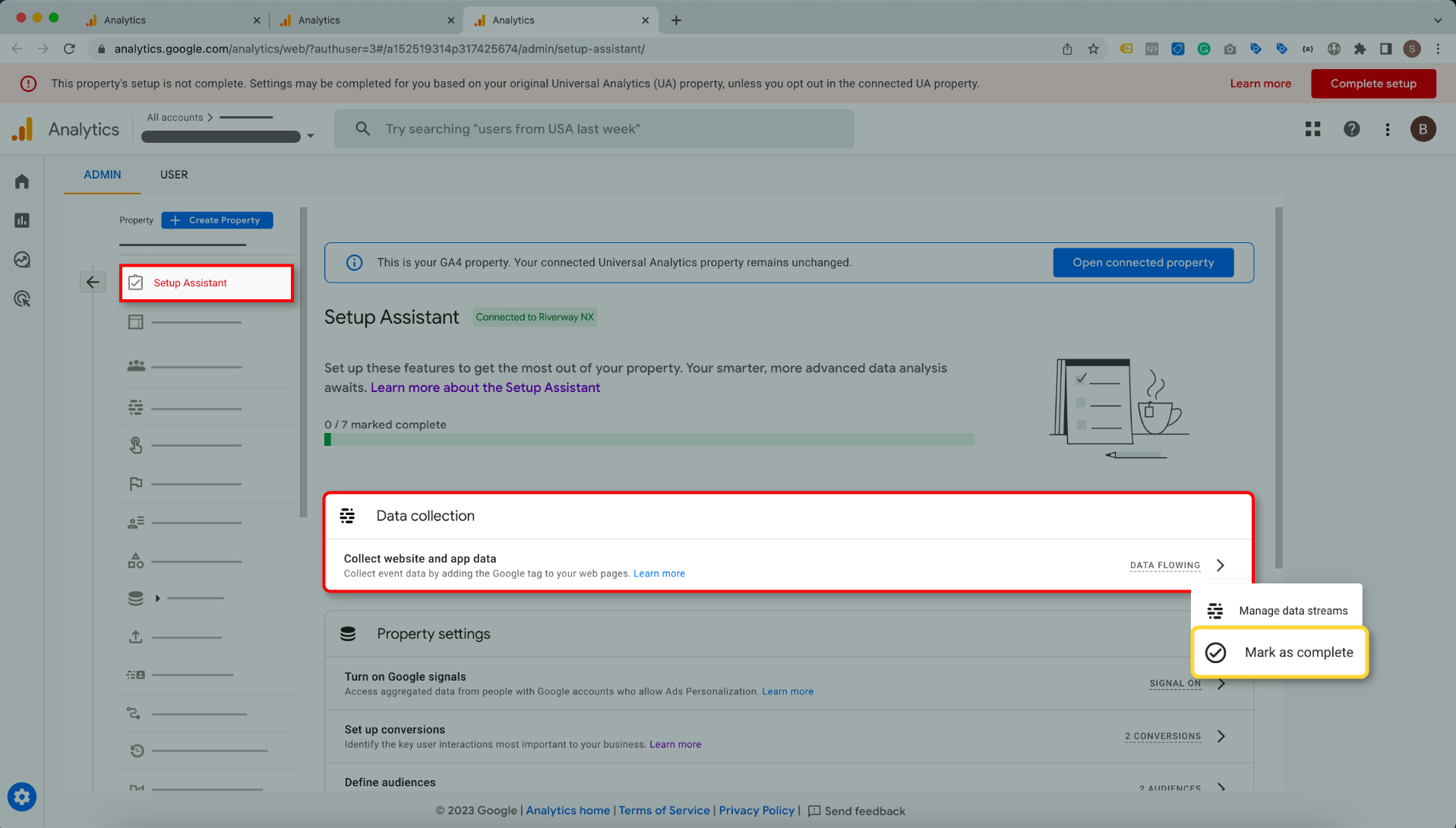
Task: Click the upload icon in the property menu
Action: click(x=136, y=637)
